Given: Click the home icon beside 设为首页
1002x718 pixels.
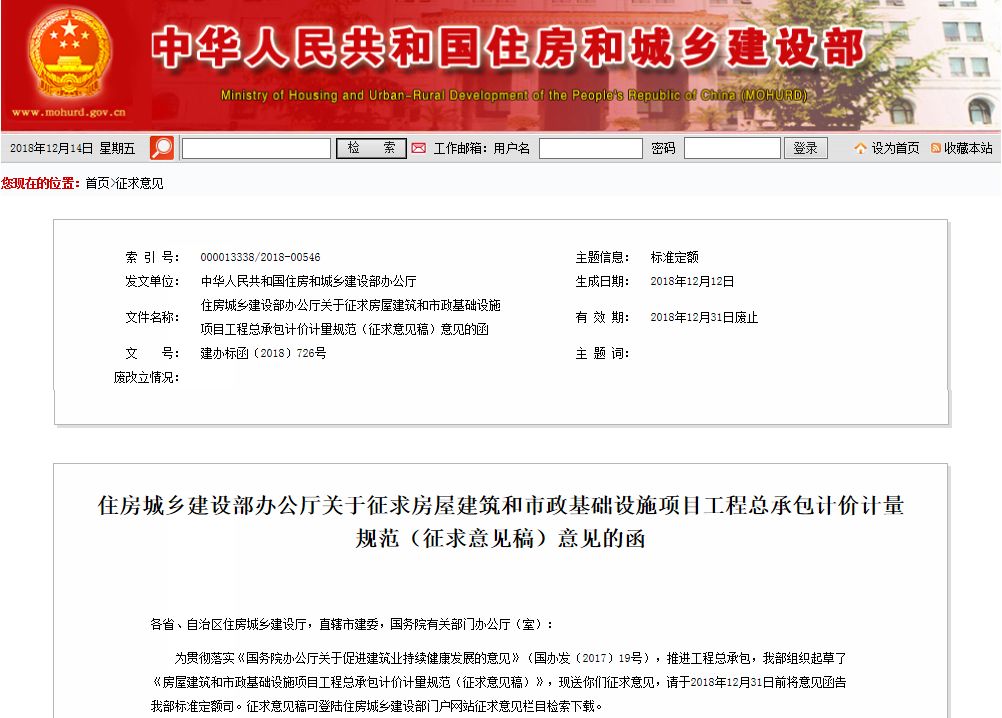Looking at the screenshot, I should [860, 148].
